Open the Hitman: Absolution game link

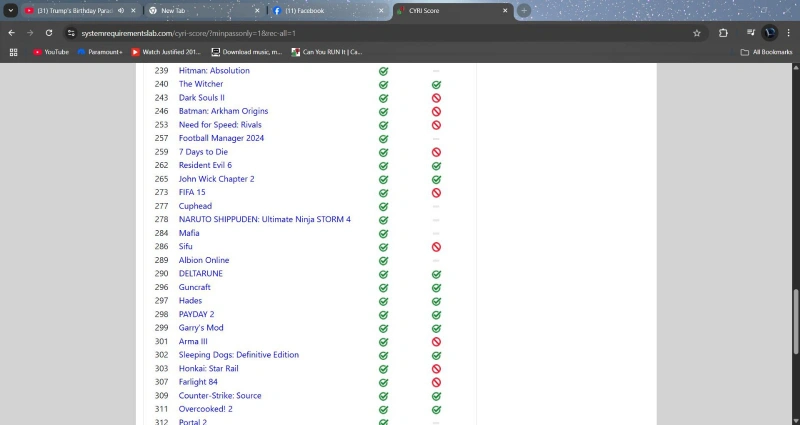click(214, 70)
